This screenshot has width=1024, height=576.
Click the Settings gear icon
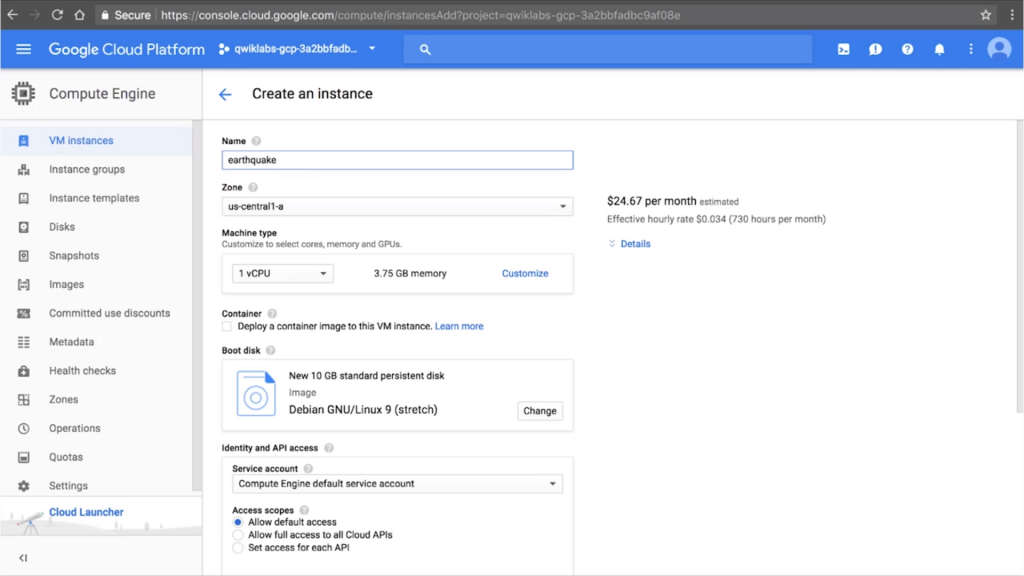coord(24,486)
